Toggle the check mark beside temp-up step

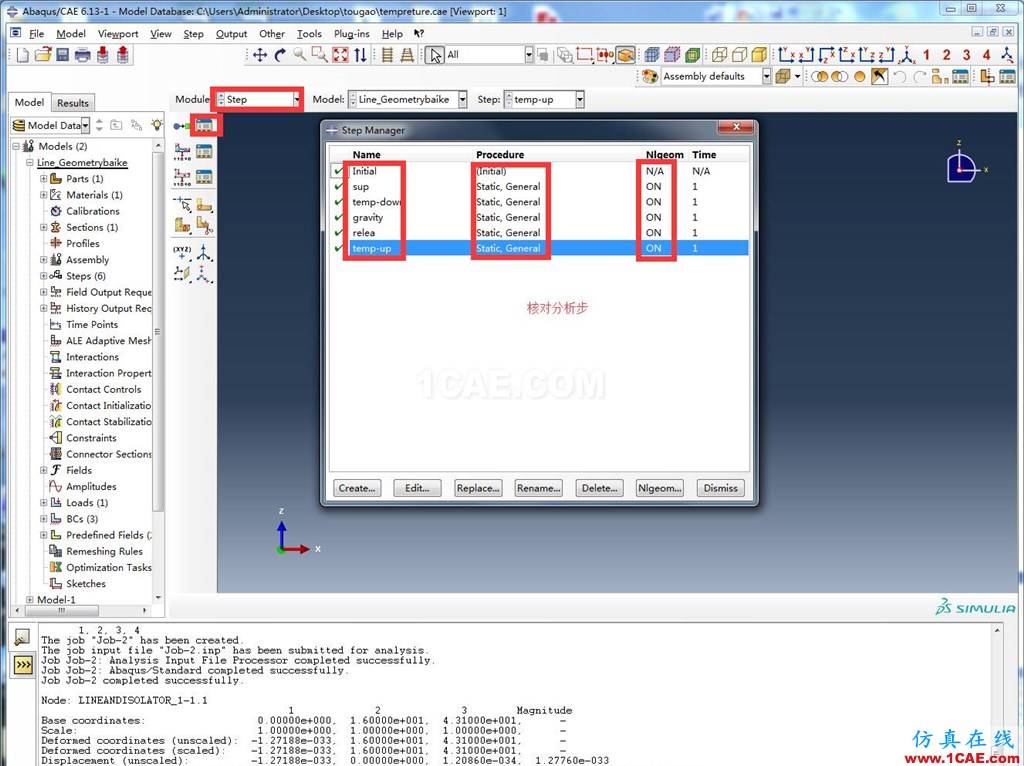(x=338, y=248)
